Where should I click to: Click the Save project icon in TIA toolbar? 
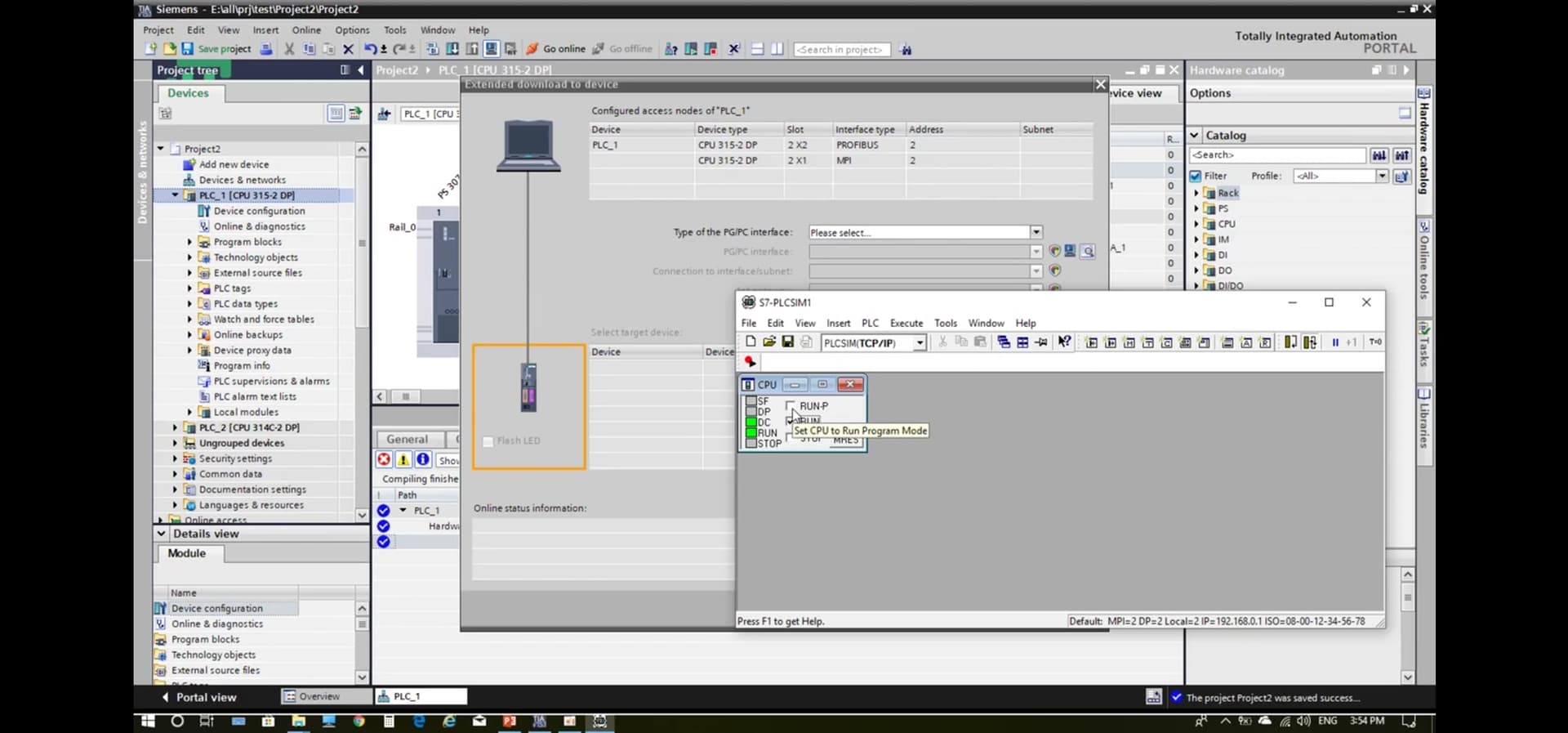[187, 49]
